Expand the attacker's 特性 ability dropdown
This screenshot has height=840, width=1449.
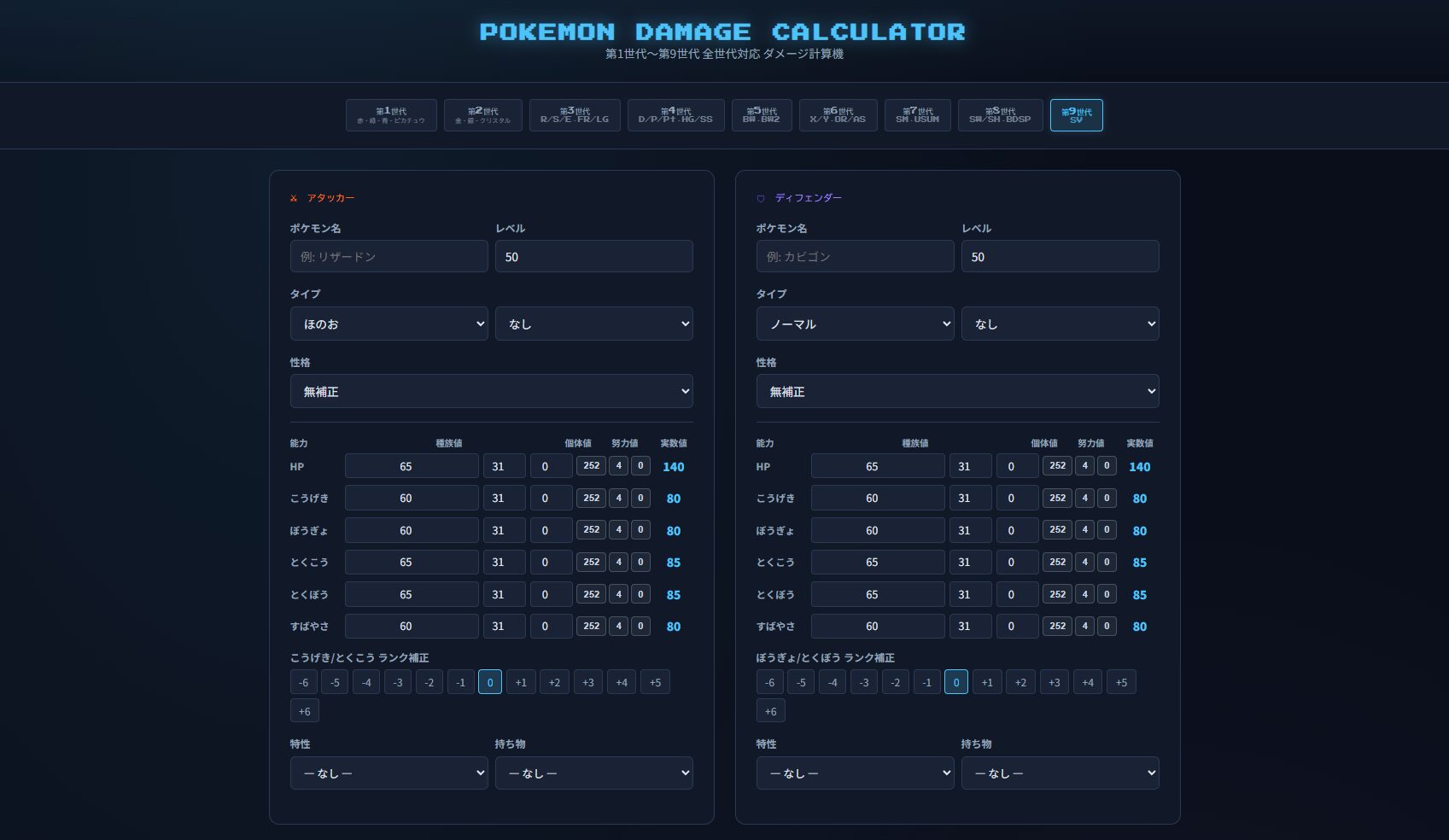tap(389, 773)
